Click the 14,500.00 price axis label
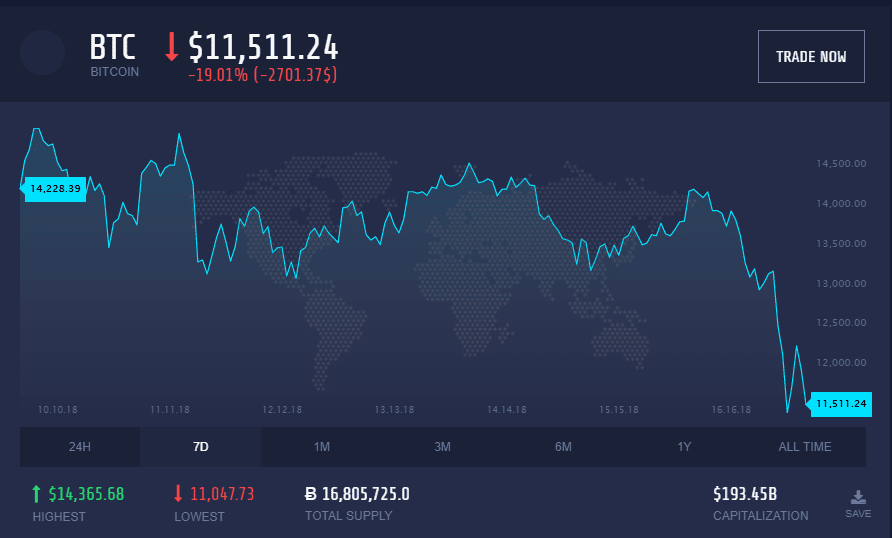 (841, 164)
